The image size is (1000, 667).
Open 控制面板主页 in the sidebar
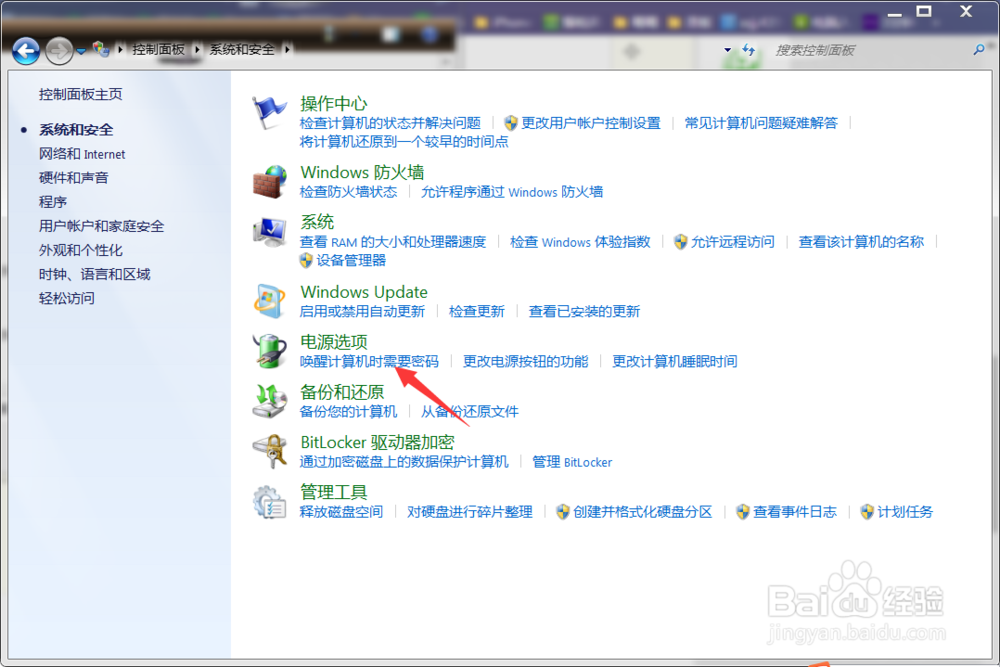pos(80,94)
